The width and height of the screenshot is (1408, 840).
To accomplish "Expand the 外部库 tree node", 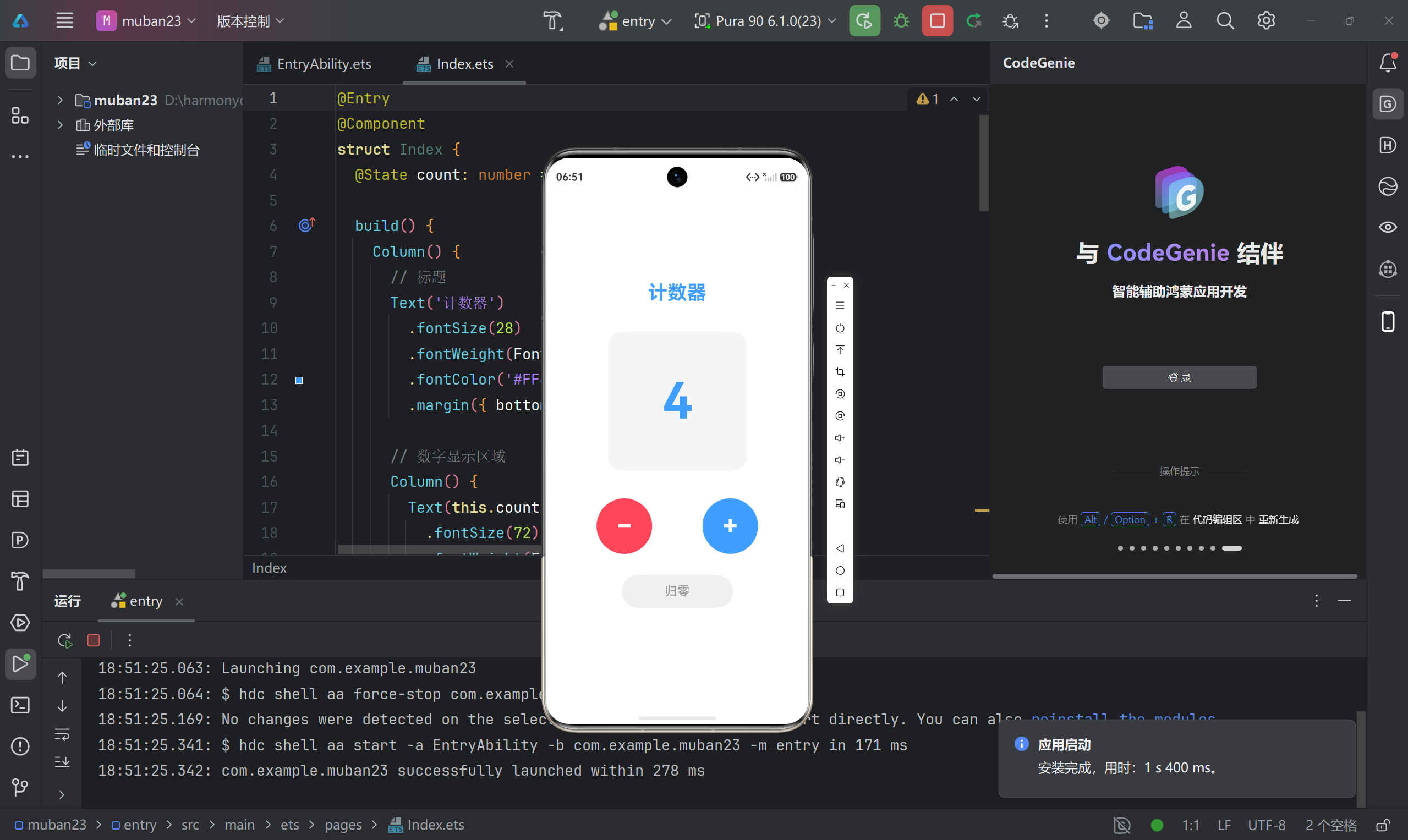I will 60,124.
